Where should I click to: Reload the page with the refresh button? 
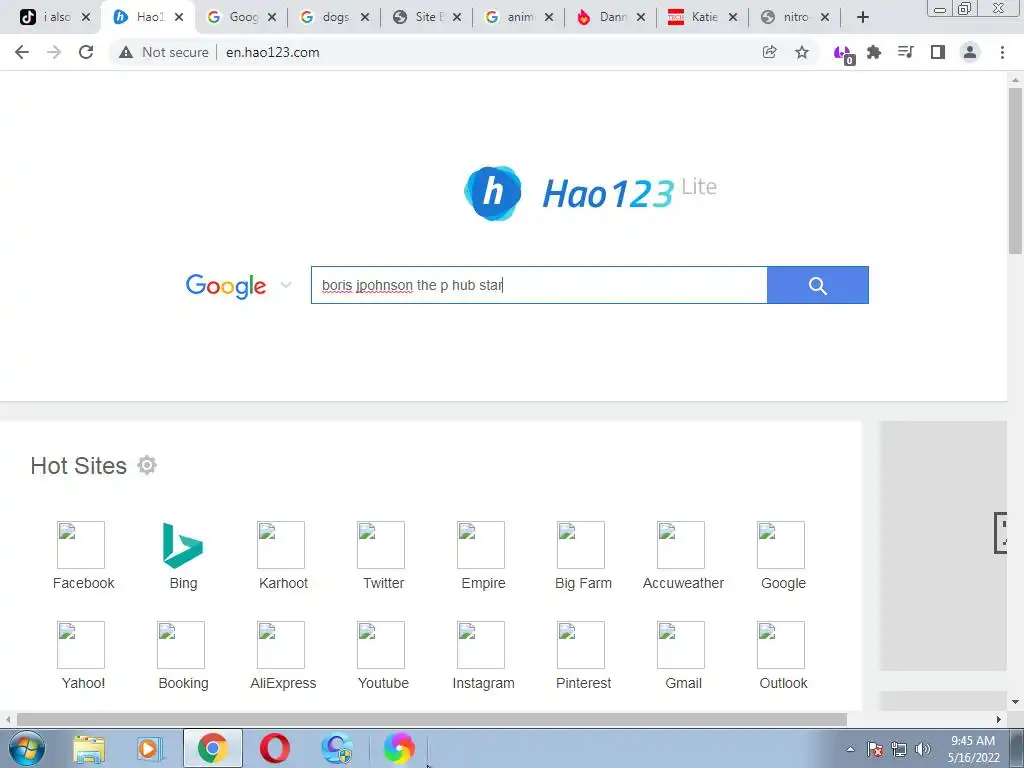(86, 52)
